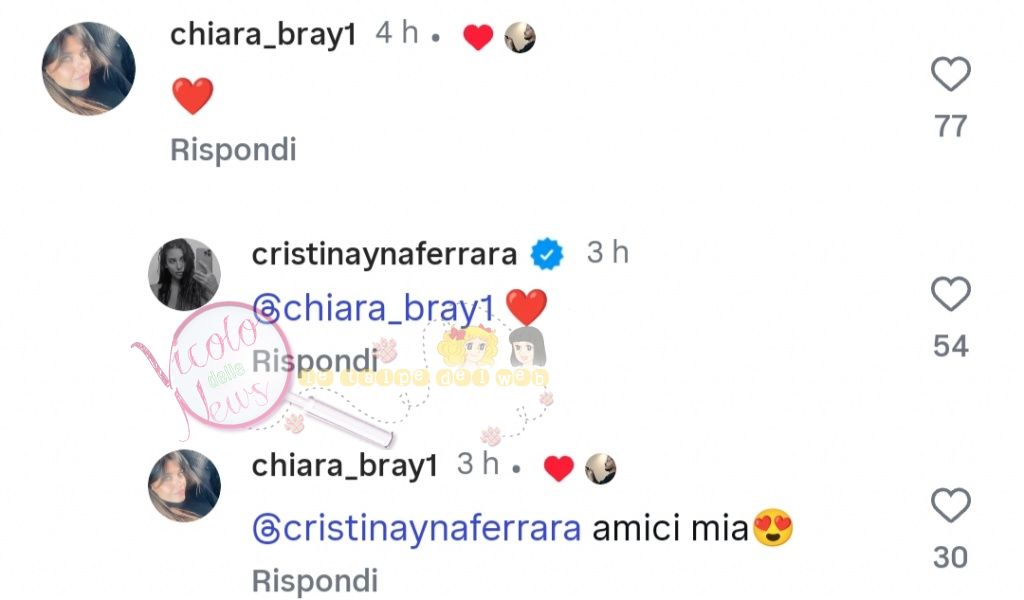
Task: Open the @cristinaynaferrara mention link
Action: (x=416, y=528)
